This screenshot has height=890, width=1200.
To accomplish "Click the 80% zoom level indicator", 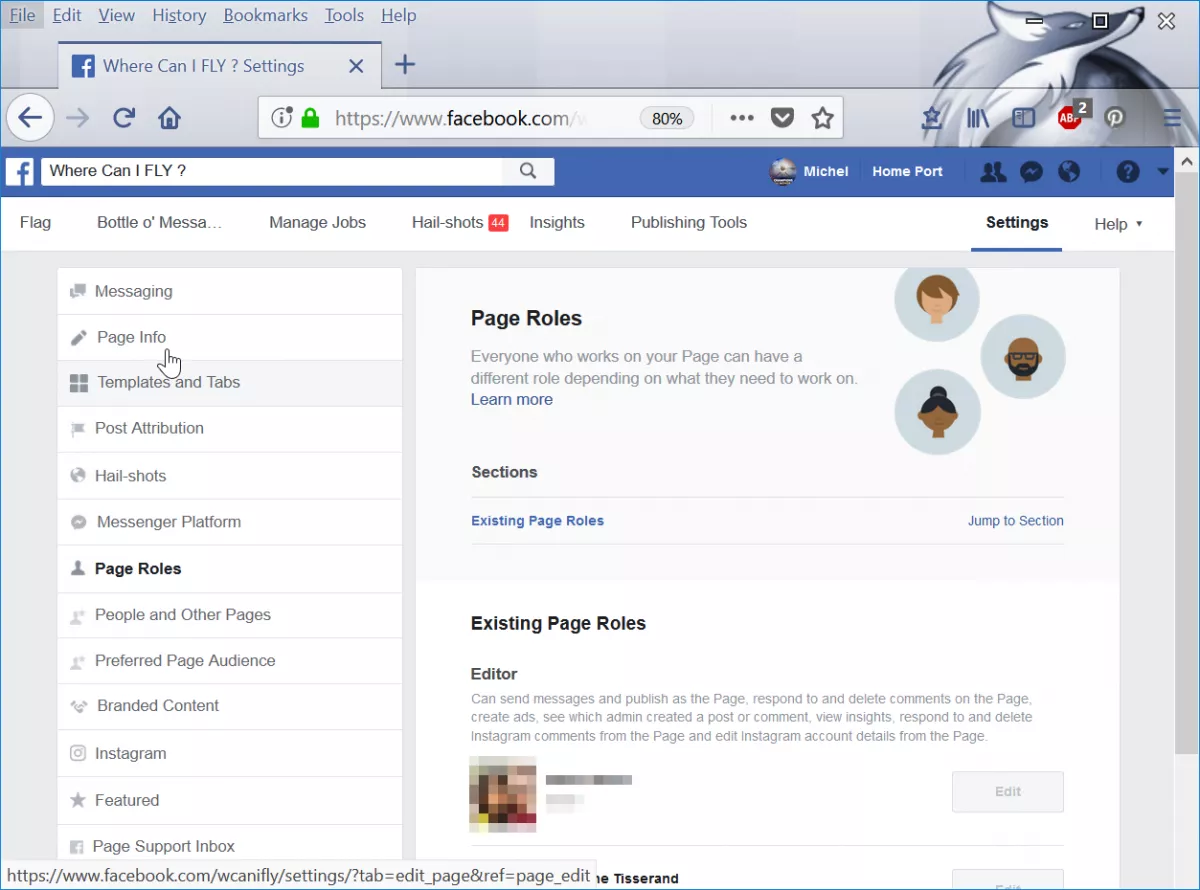I will click(x=666, y=118).
